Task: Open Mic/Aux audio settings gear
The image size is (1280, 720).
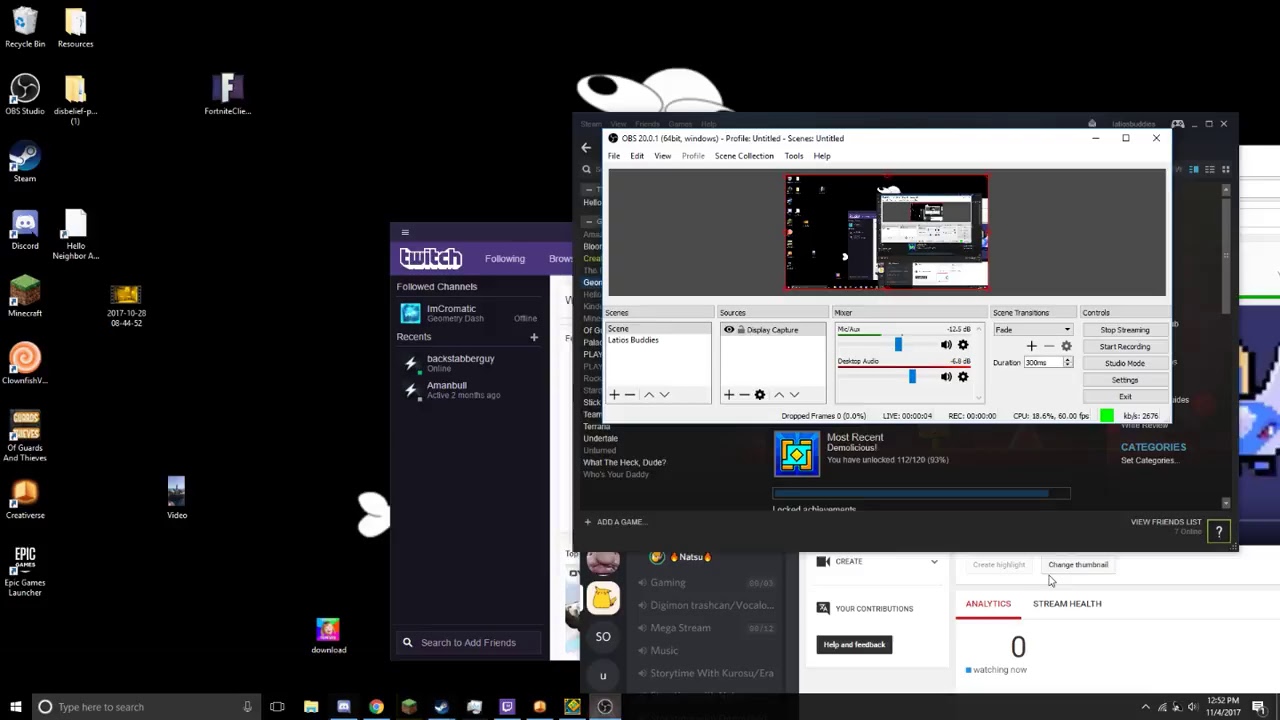Action: 963,345
